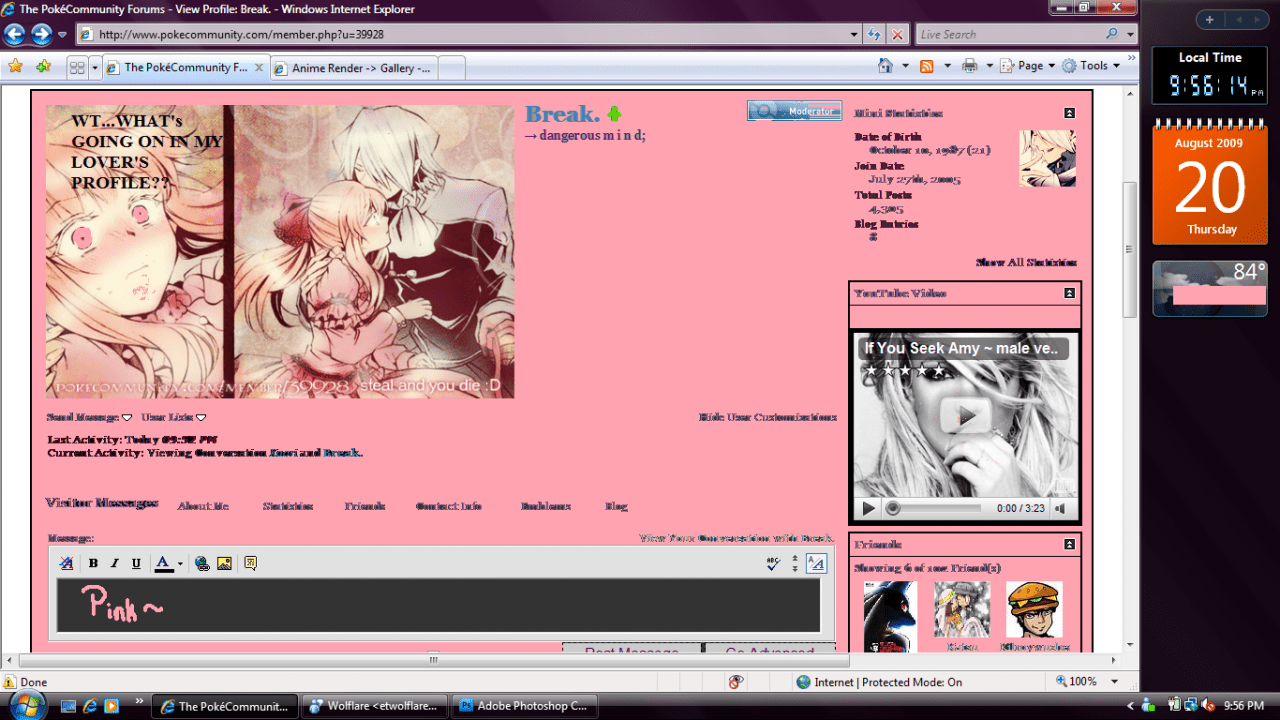Viewport: 1280px width, 720px height.
Task: Go back with the browser Back button
Action: (15, 35)
